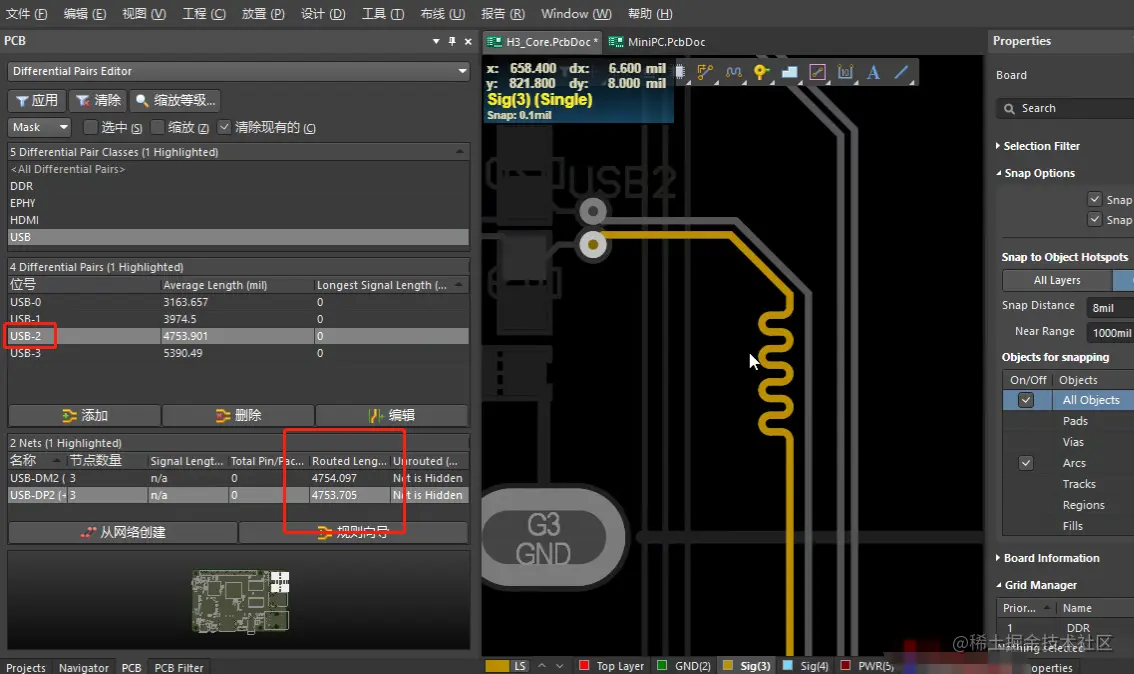Screen dimensions: 1134x674
Task: Open the 文件 (F) menu
Action: pos(27,14)
